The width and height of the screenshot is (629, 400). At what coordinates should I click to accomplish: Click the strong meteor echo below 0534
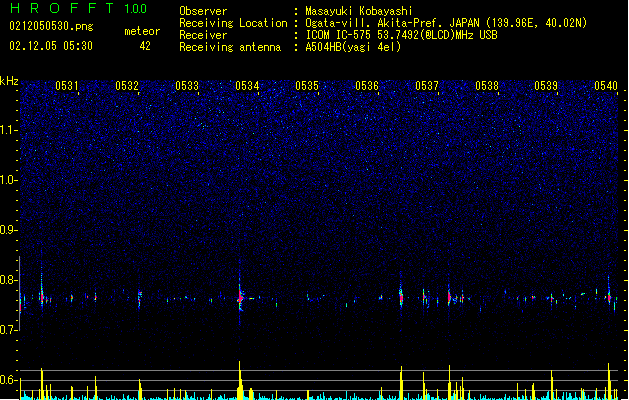coord(240,298)
